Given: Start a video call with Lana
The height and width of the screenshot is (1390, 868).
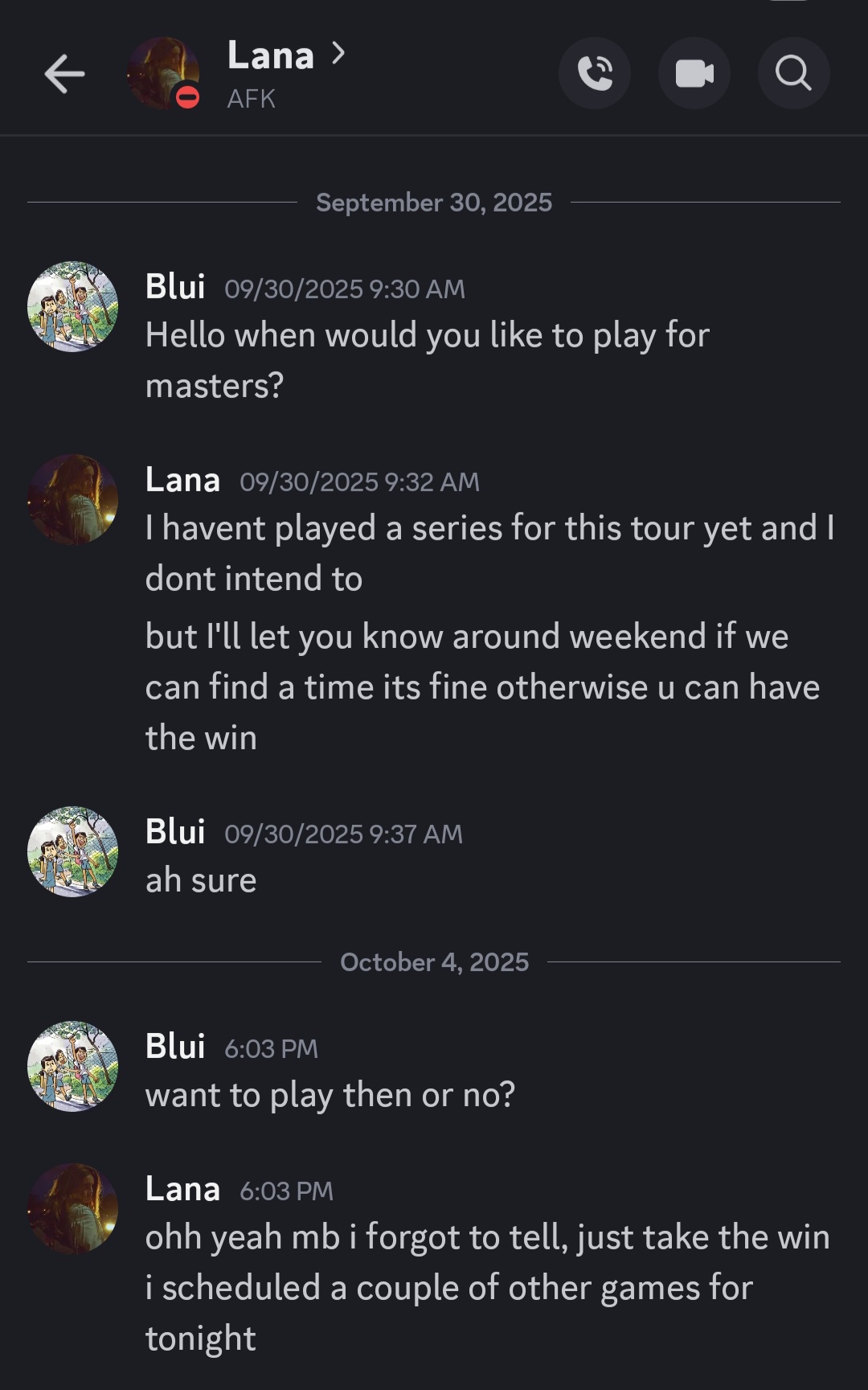Looking at the screenshot, I should coord(694,74).
